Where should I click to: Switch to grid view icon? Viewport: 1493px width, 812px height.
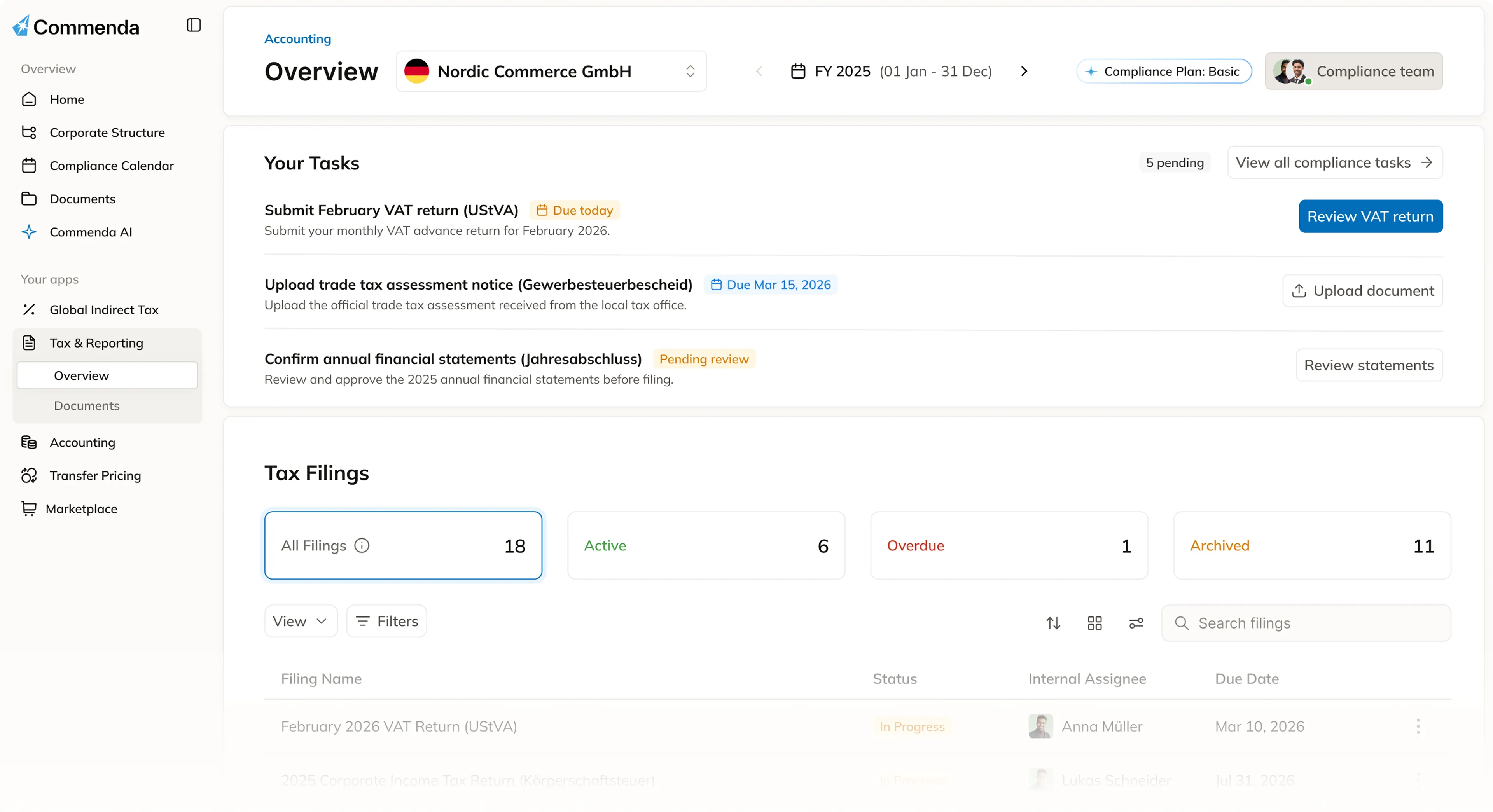pos(1094,623)
